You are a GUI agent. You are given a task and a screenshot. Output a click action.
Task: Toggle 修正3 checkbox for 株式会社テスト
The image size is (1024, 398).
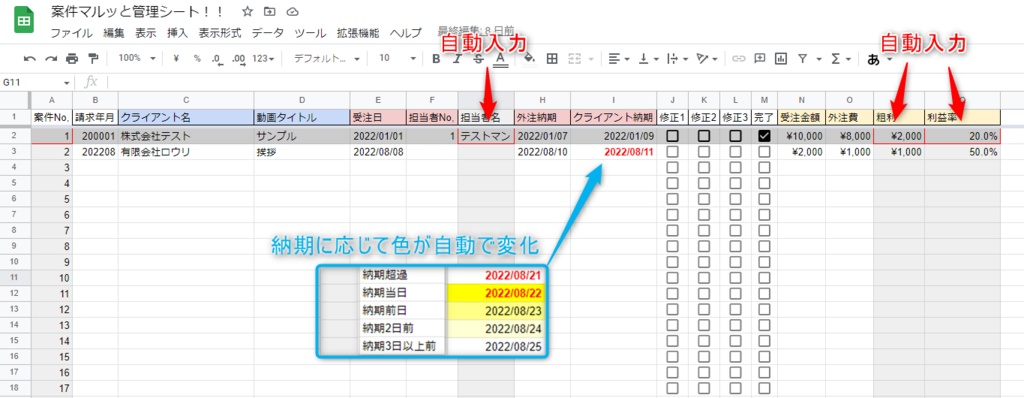coord(735,136)
